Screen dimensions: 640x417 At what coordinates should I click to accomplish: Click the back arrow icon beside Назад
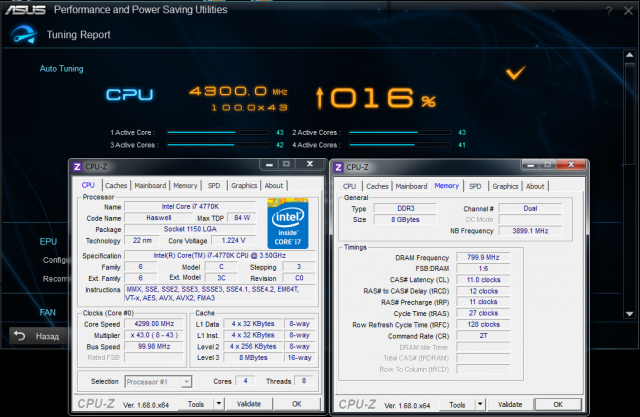point(20,336)
